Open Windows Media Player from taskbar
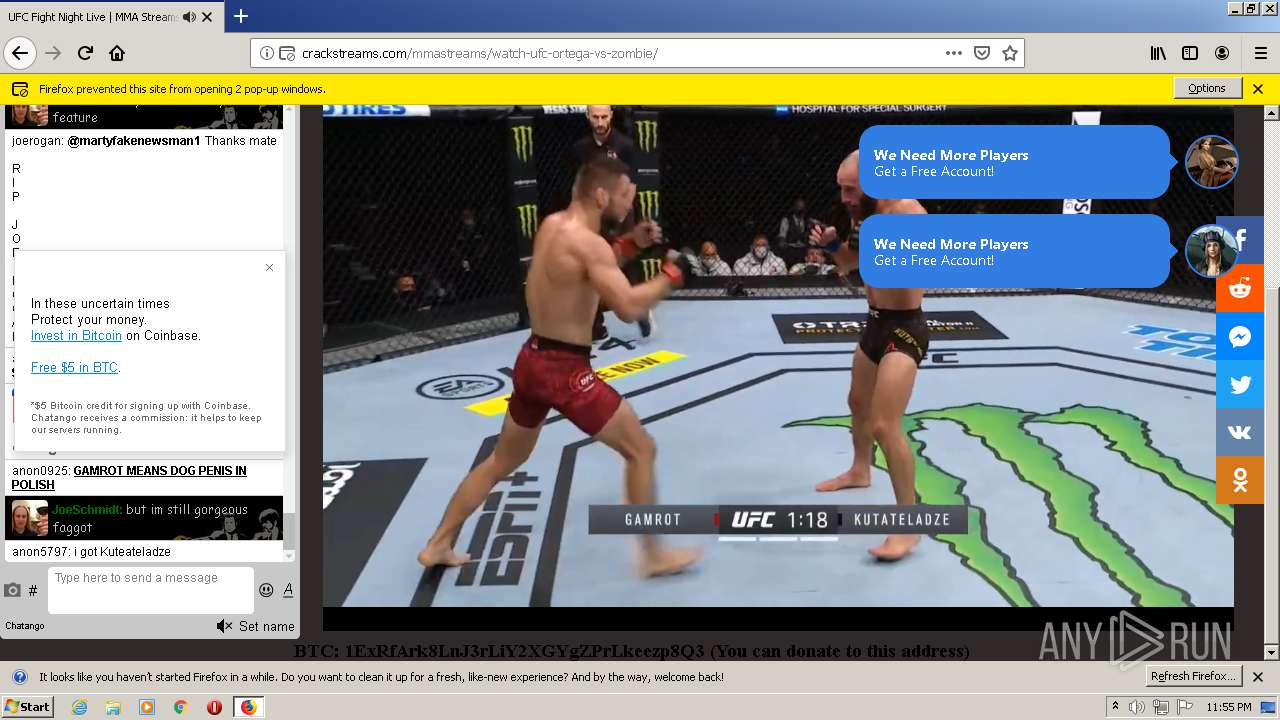This screenshot has height=720, width=1280. [x=147, y=707]
